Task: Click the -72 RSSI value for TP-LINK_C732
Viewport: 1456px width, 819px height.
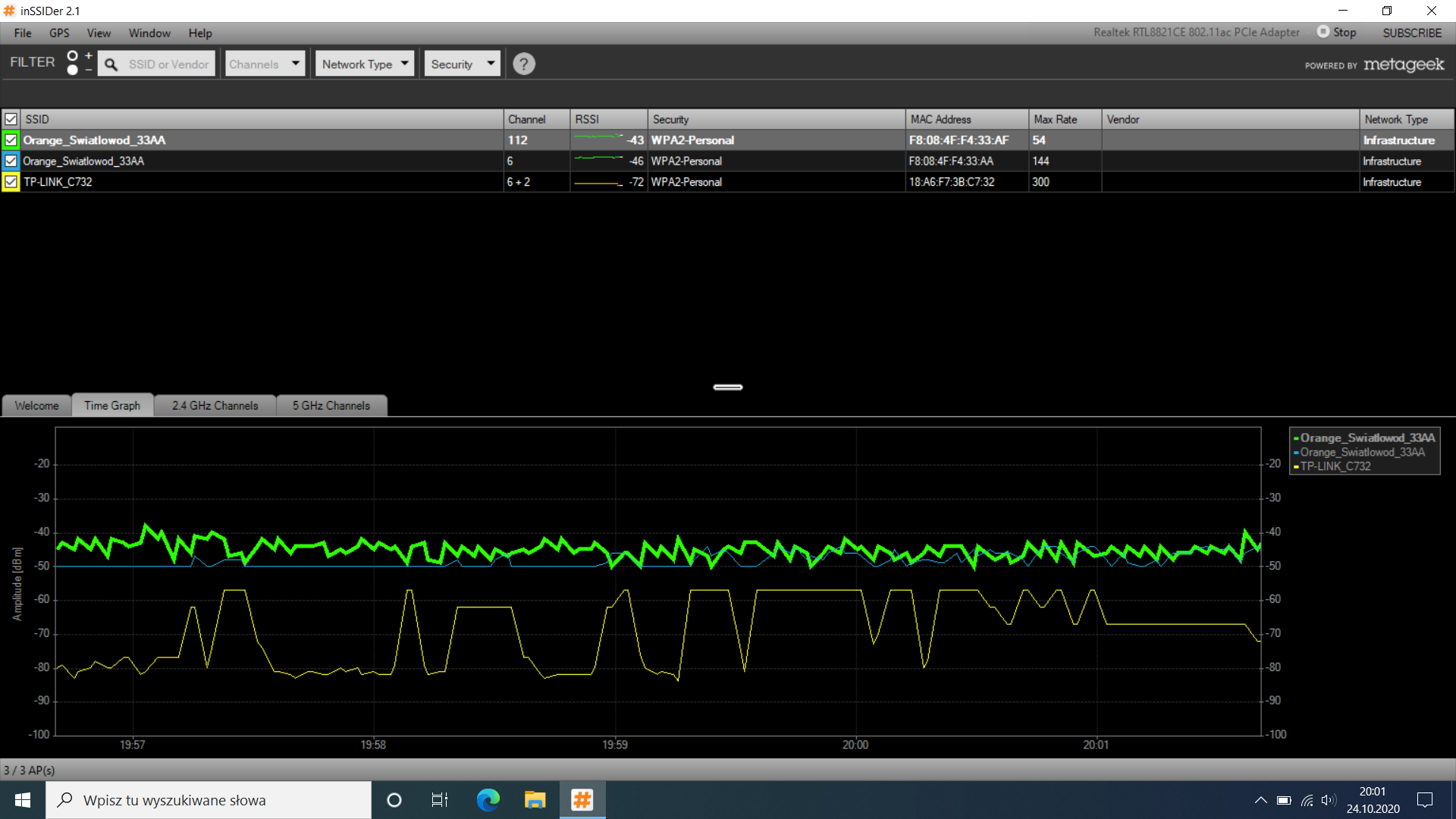Action: point(636,182)
